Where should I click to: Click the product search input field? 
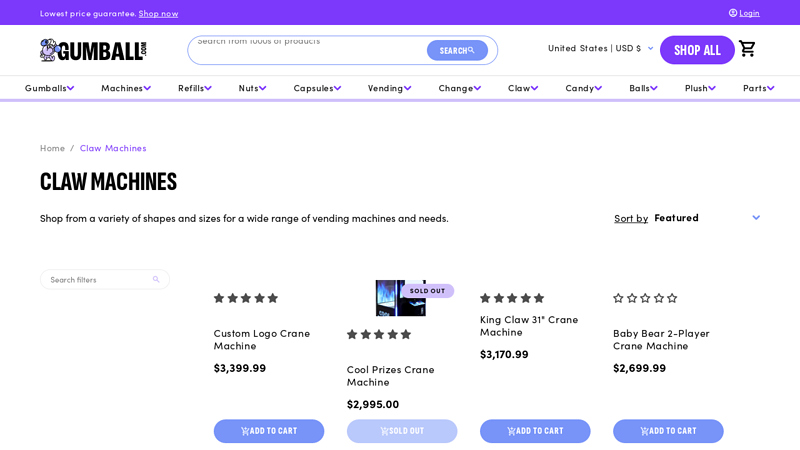coord(305,49)
